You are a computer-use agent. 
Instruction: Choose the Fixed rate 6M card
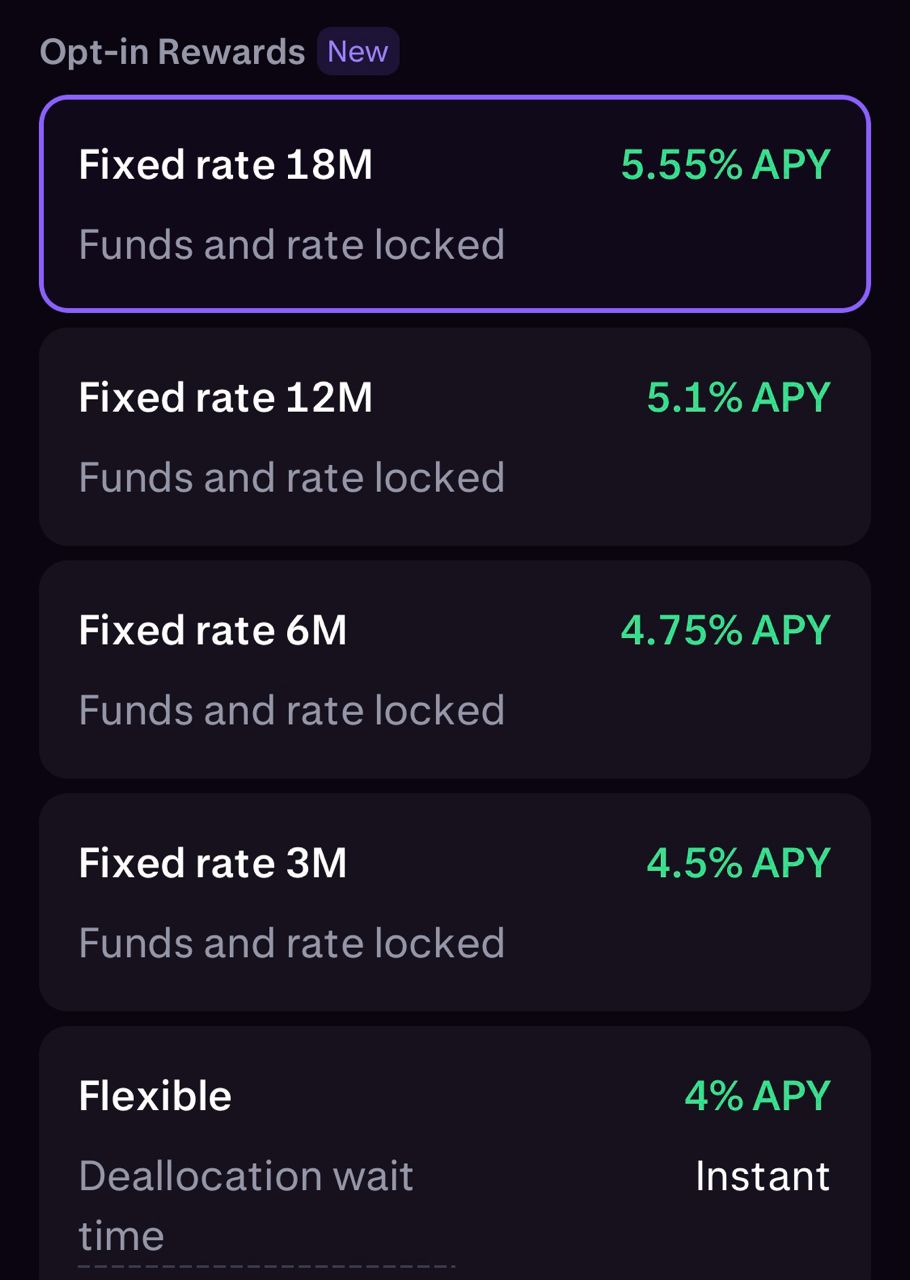tap(455, 670)
